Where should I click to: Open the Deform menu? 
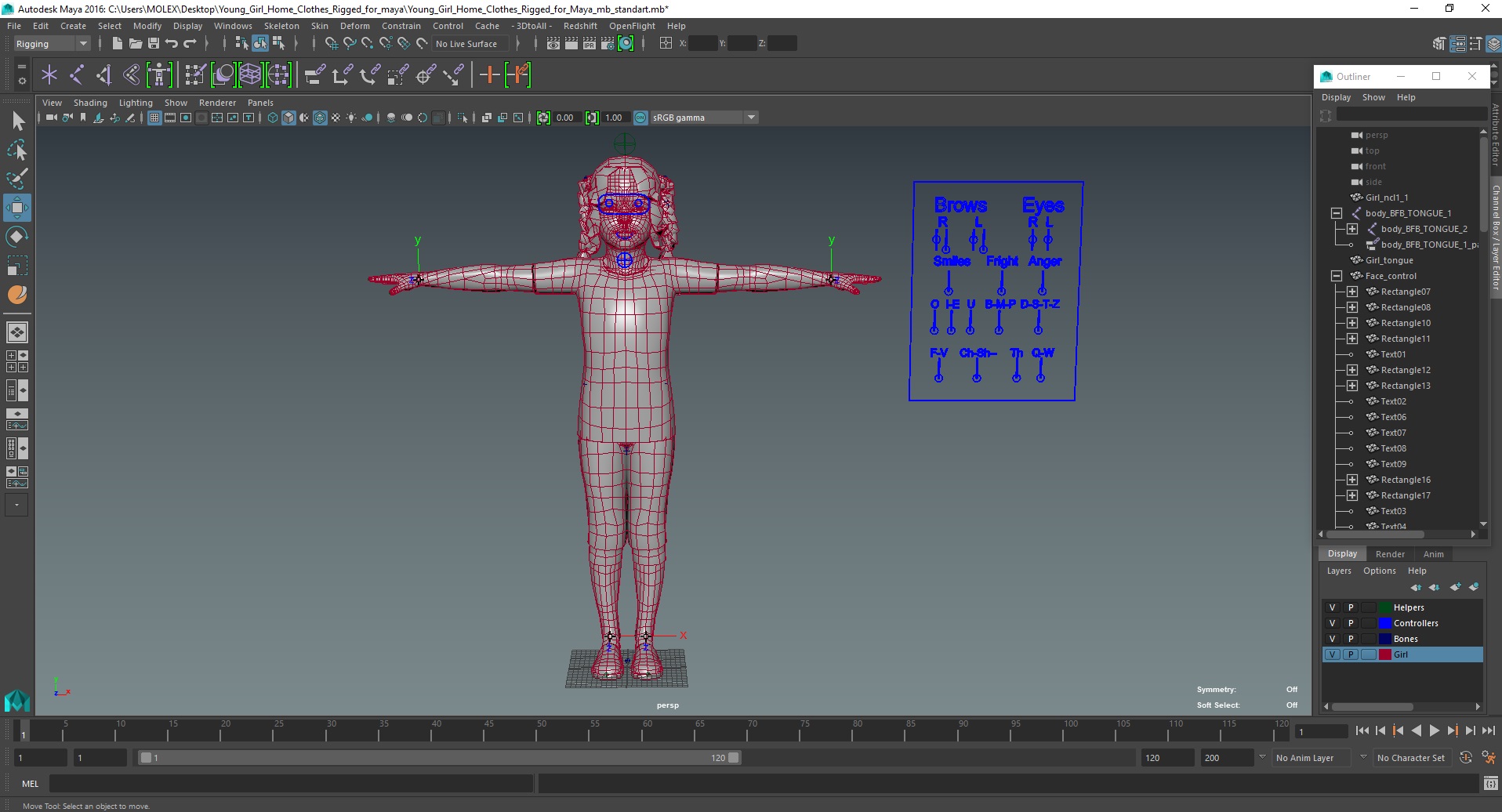click(x=354, y=26)
